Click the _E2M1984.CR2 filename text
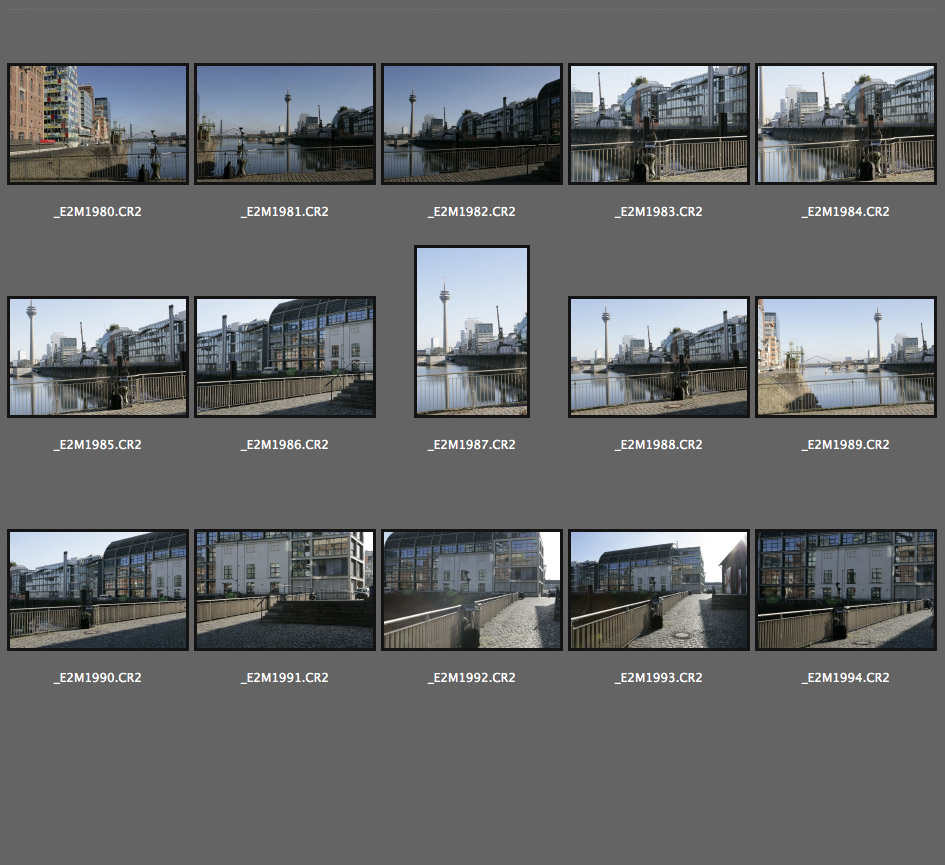Screen dimensions: 945x865 [x=846, y=212]
